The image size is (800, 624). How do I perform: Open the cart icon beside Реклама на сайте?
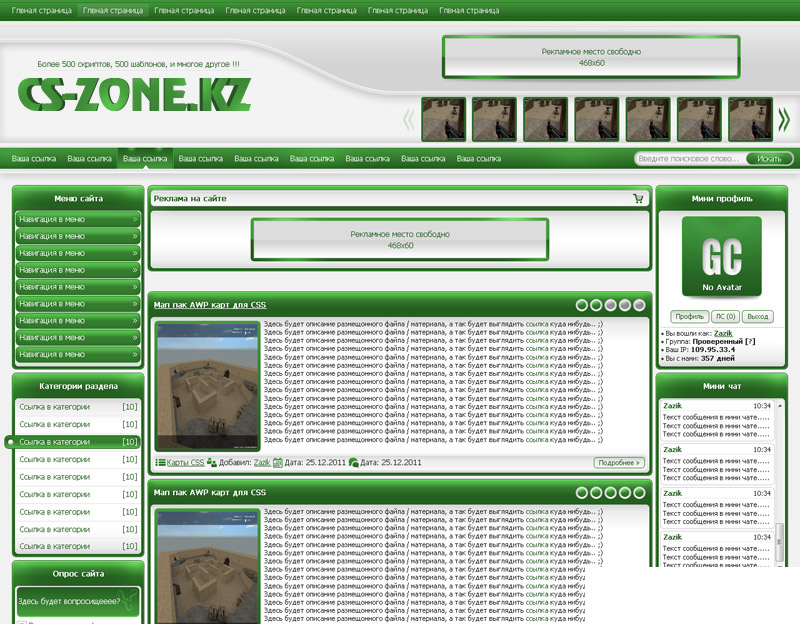[x=638, y=198]
